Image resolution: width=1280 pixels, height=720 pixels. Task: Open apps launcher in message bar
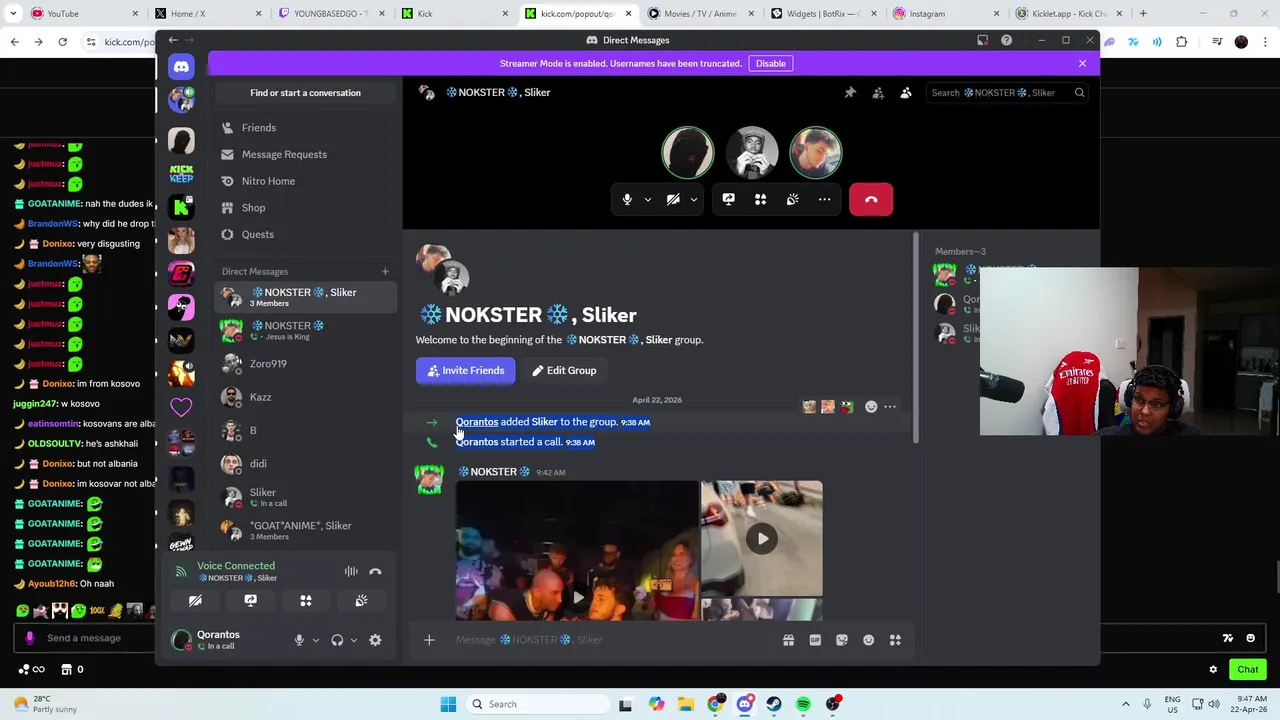pos(895,640)
